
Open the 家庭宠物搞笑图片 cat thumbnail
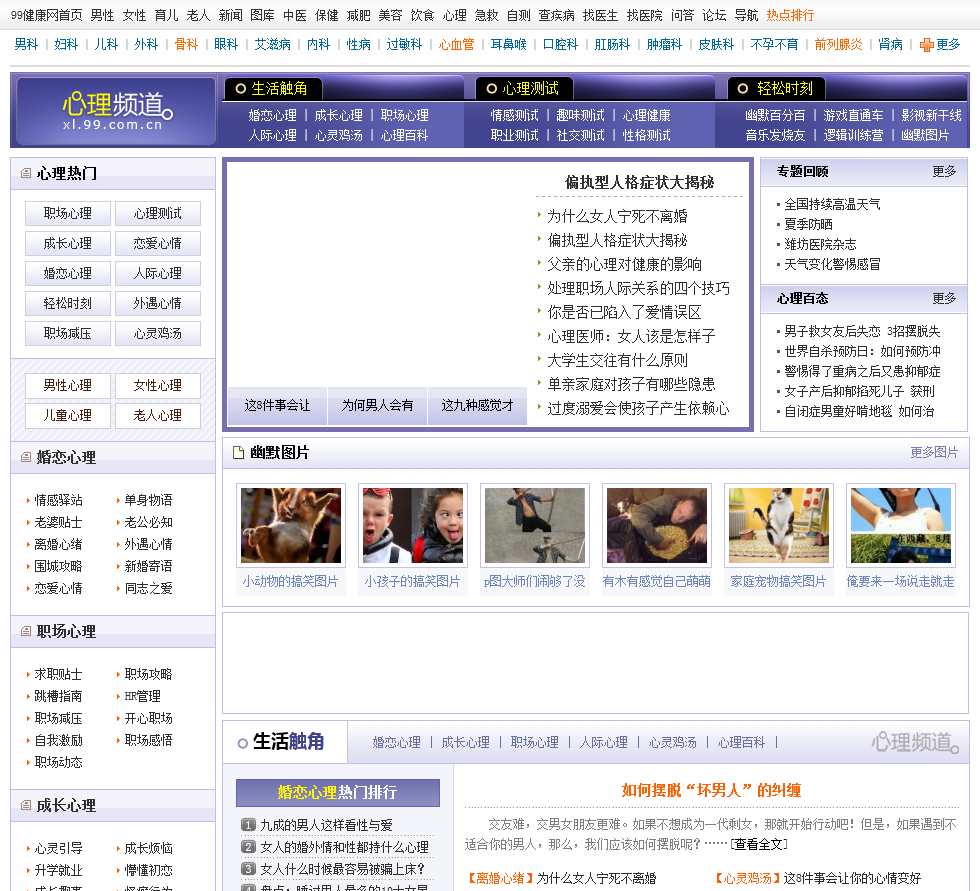point(779,525)
